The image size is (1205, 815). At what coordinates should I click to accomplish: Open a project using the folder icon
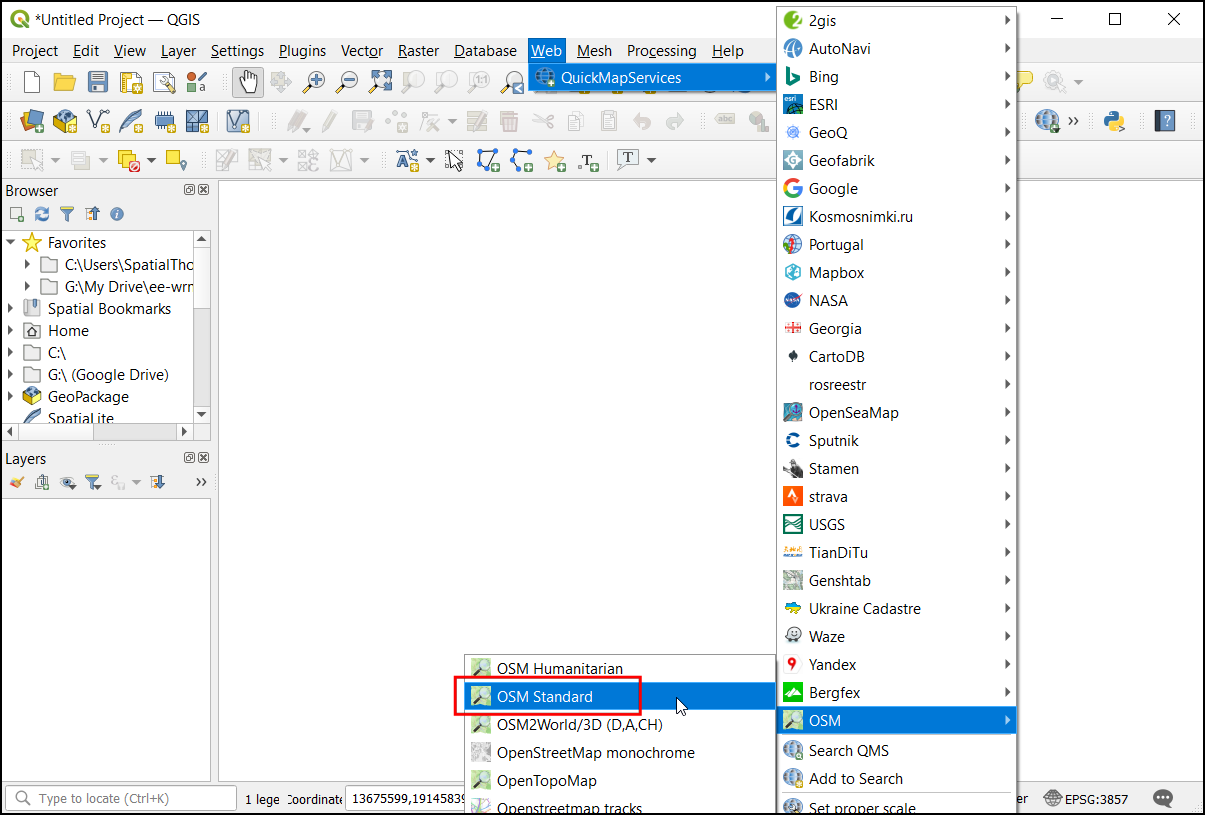(65, 82)
